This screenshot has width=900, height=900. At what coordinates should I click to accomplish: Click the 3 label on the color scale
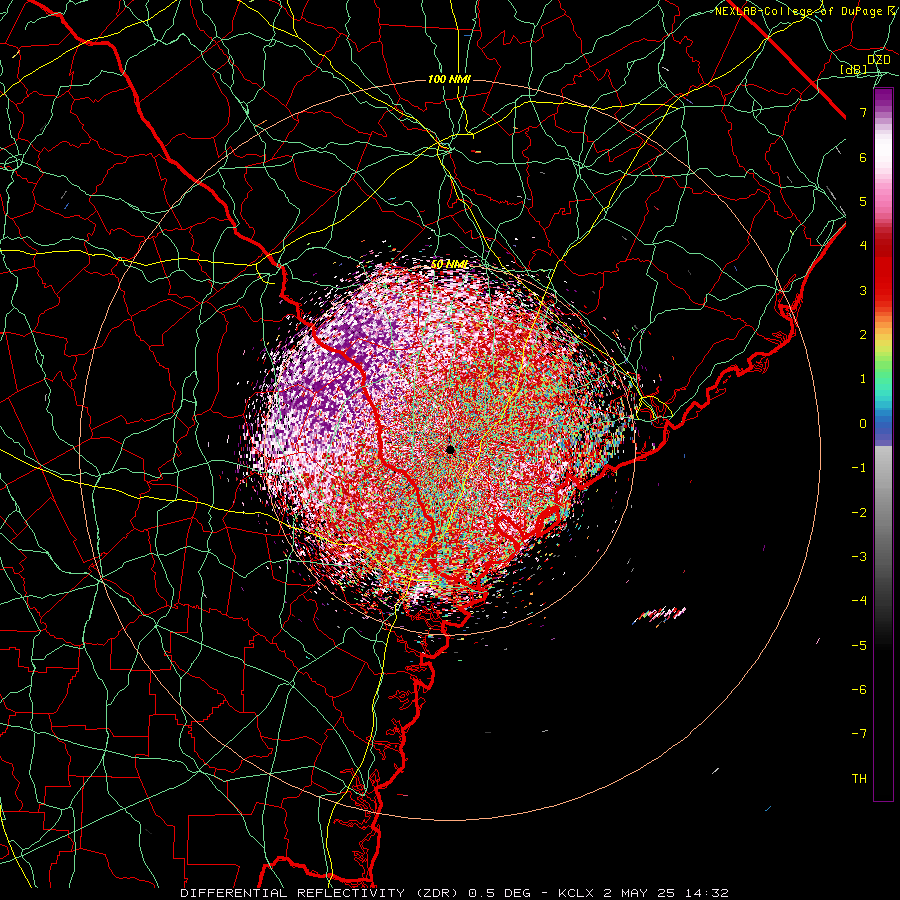click(863, 290)
